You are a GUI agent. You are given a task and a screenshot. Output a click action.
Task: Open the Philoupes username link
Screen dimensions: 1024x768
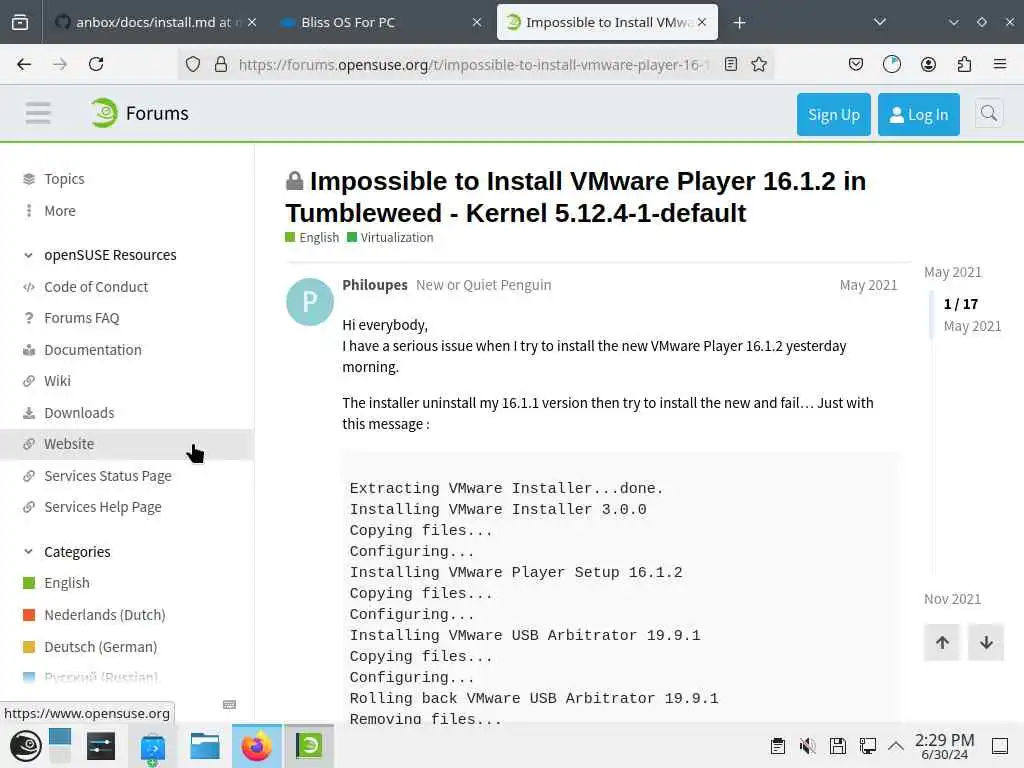375,285
